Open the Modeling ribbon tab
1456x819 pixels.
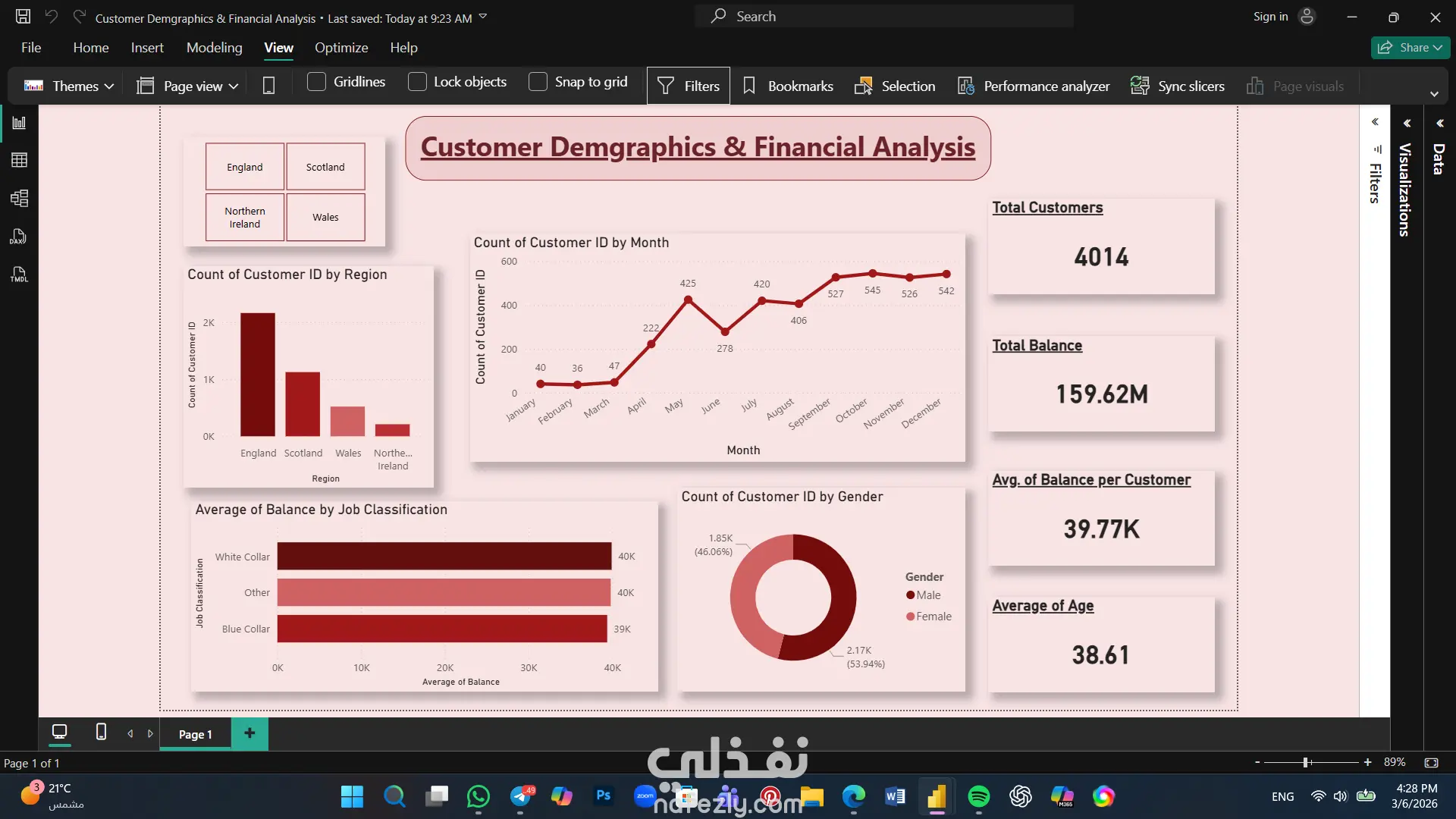point(214,48)
